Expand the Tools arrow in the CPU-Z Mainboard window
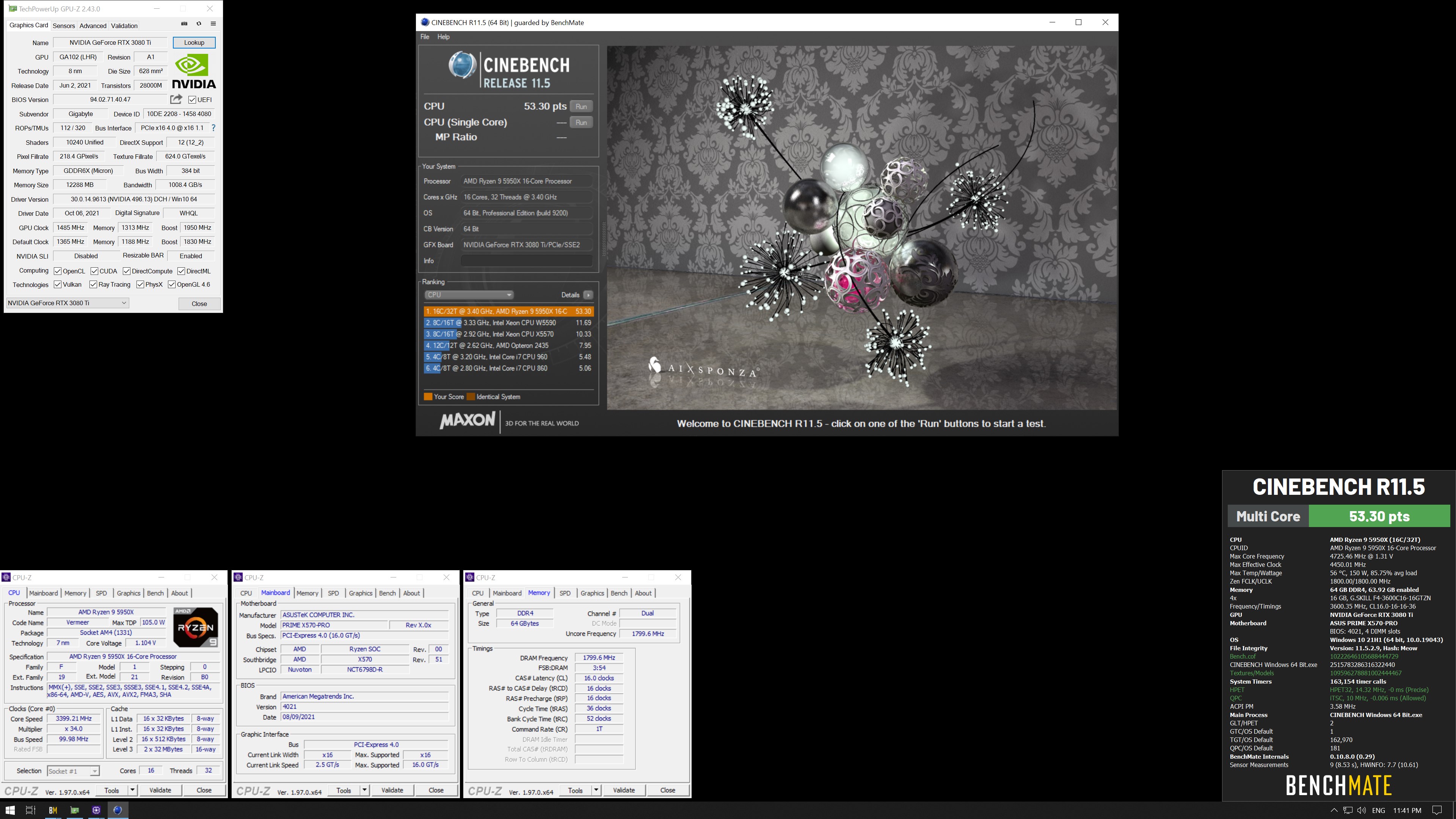The image size is (1456, 819). [x=364, y=790]
